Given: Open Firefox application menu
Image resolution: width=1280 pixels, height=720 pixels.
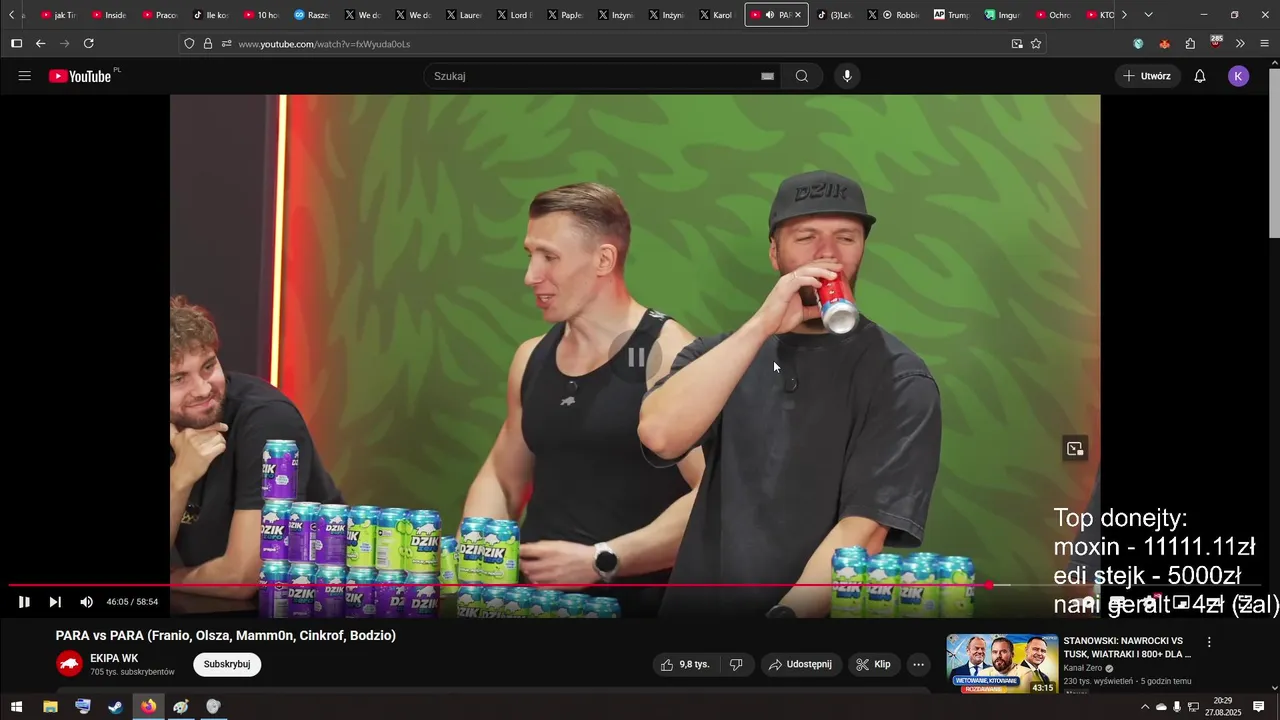Looking at the screenshot, I should point(1264,44).
